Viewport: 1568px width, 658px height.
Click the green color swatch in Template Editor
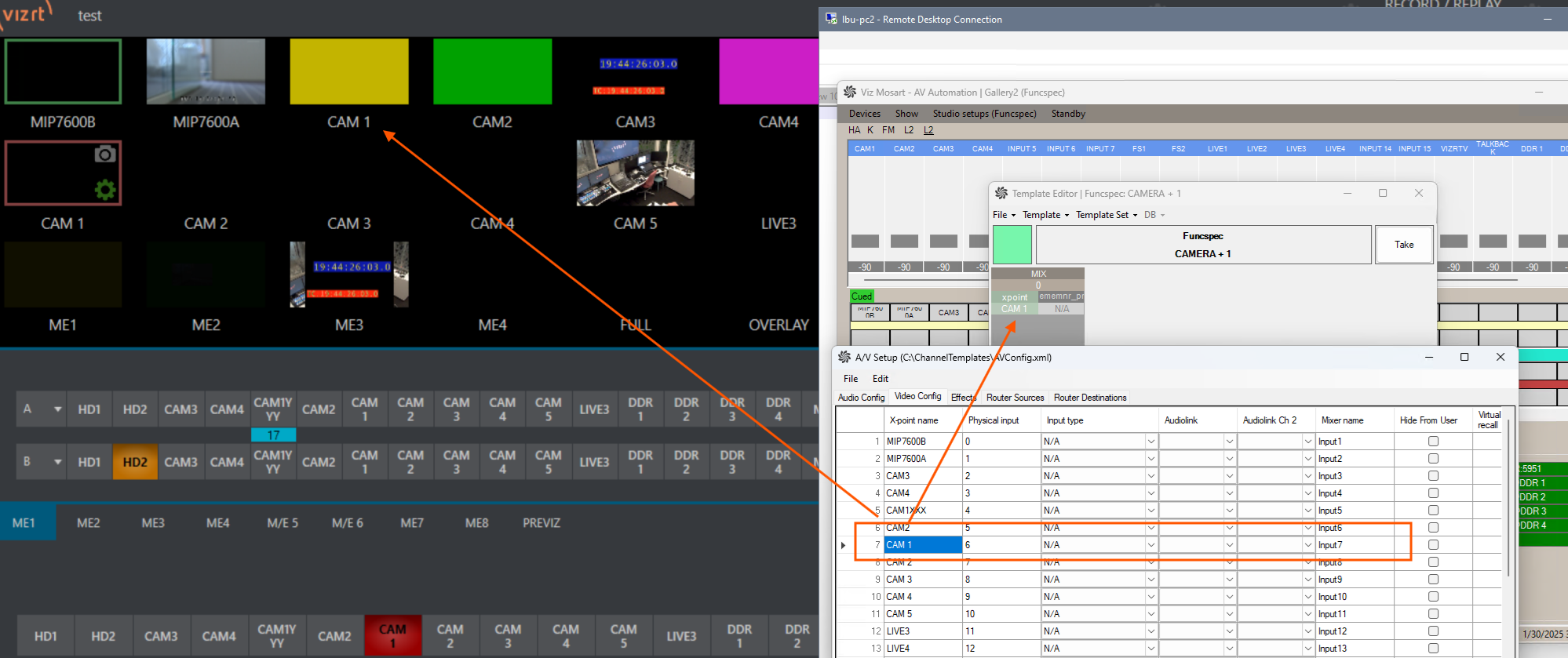[1012, 245]
